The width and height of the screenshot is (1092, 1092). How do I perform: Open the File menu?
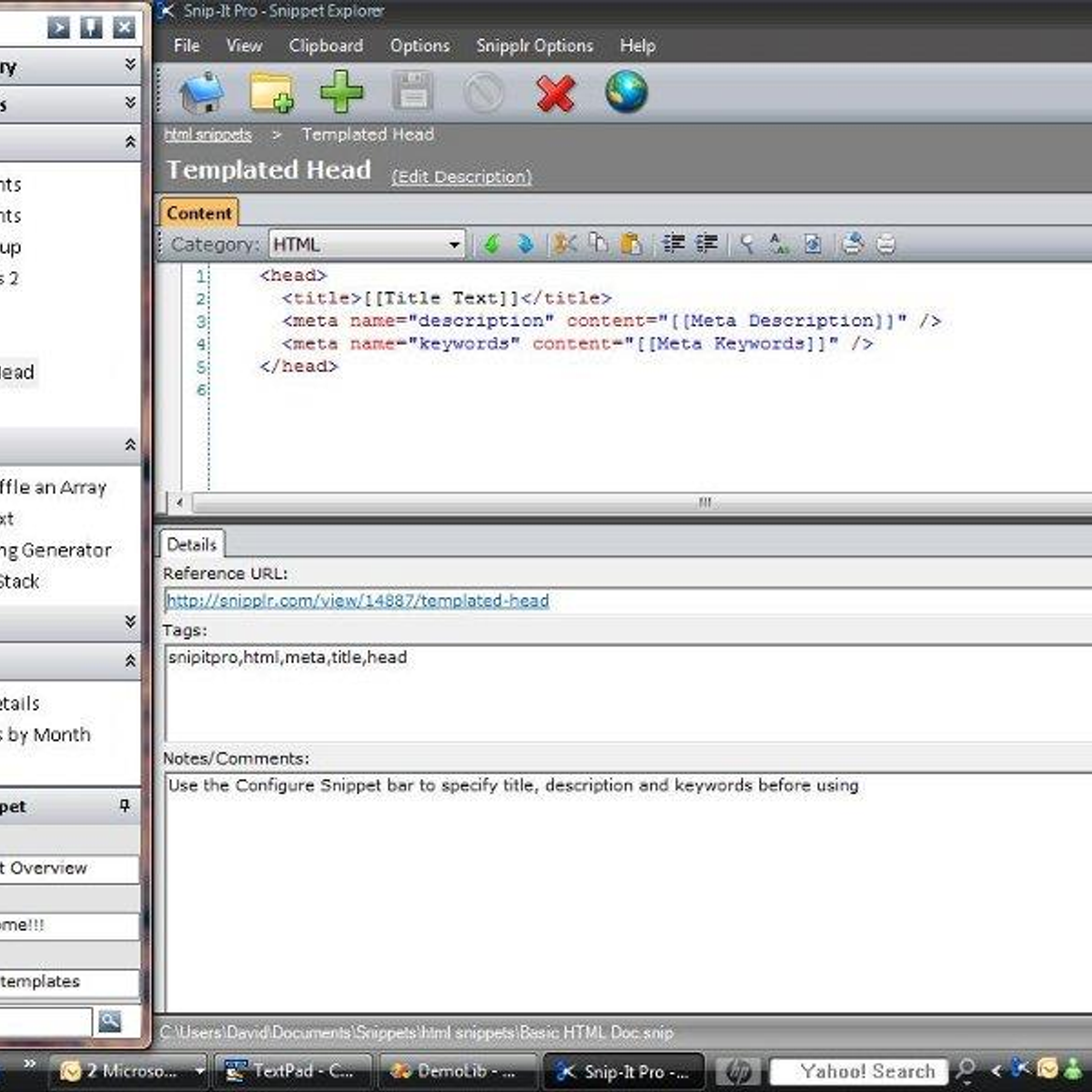[187, 45]
